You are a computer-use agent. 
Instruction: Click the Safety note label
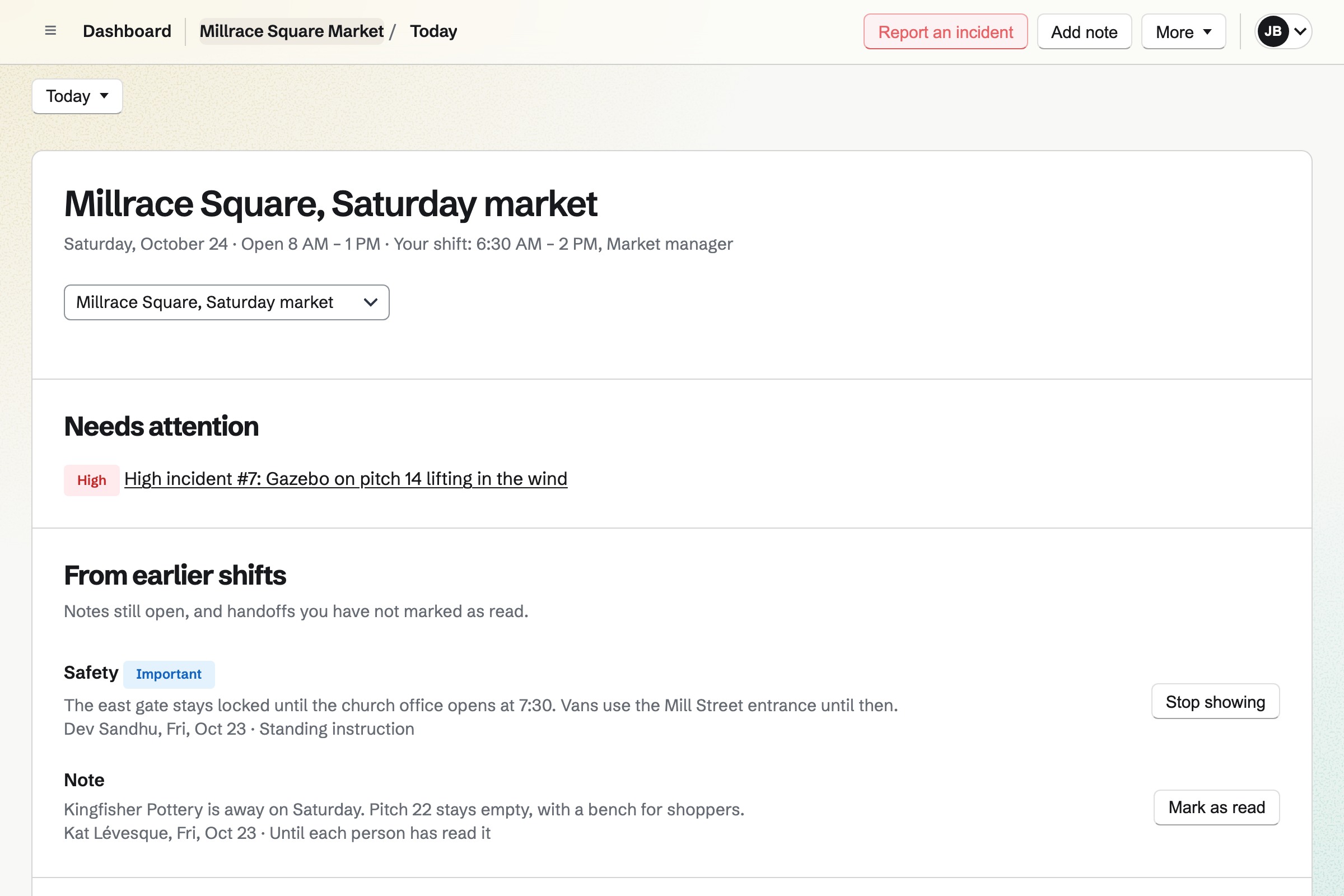tap(91, 673)
